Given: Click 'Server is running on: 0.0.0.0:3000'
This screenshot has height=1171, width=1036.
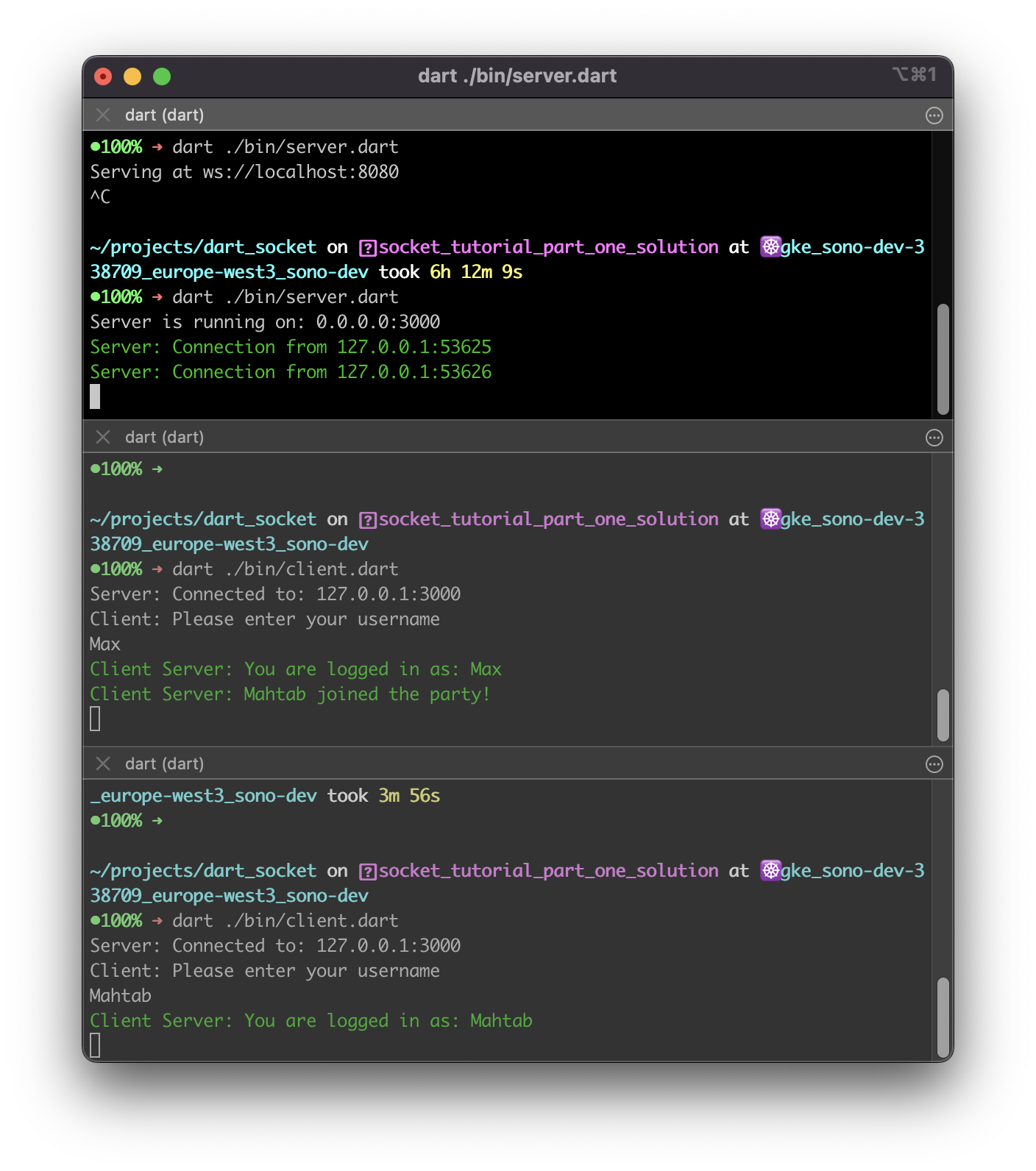Looking at the screenshot, I should [265, 322].
